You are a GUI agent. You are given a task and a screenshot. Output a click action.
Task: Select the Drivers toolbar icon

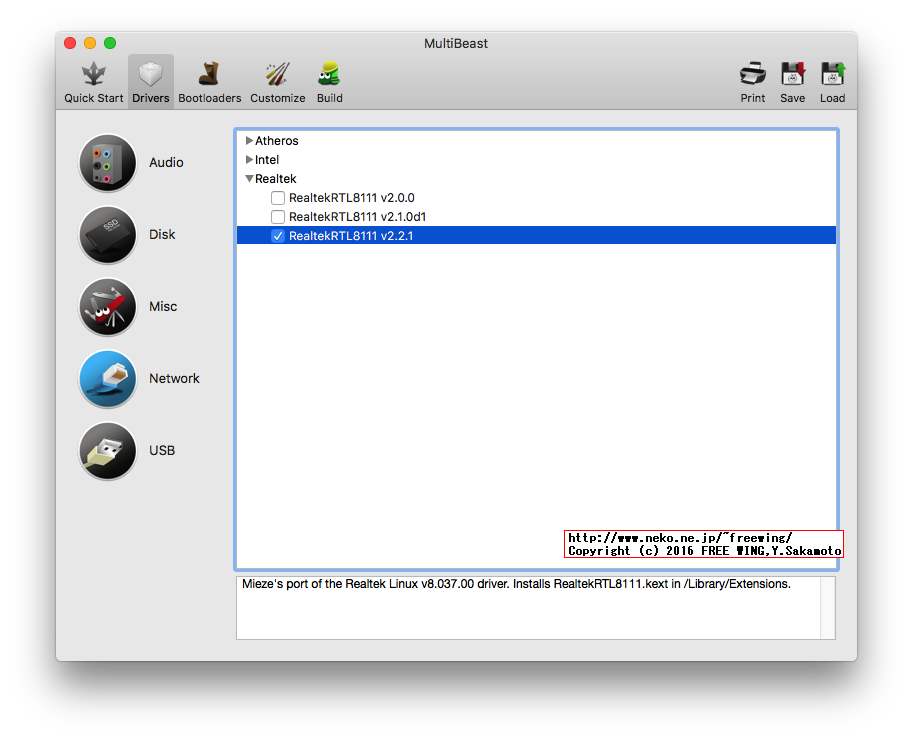(150, 75)
